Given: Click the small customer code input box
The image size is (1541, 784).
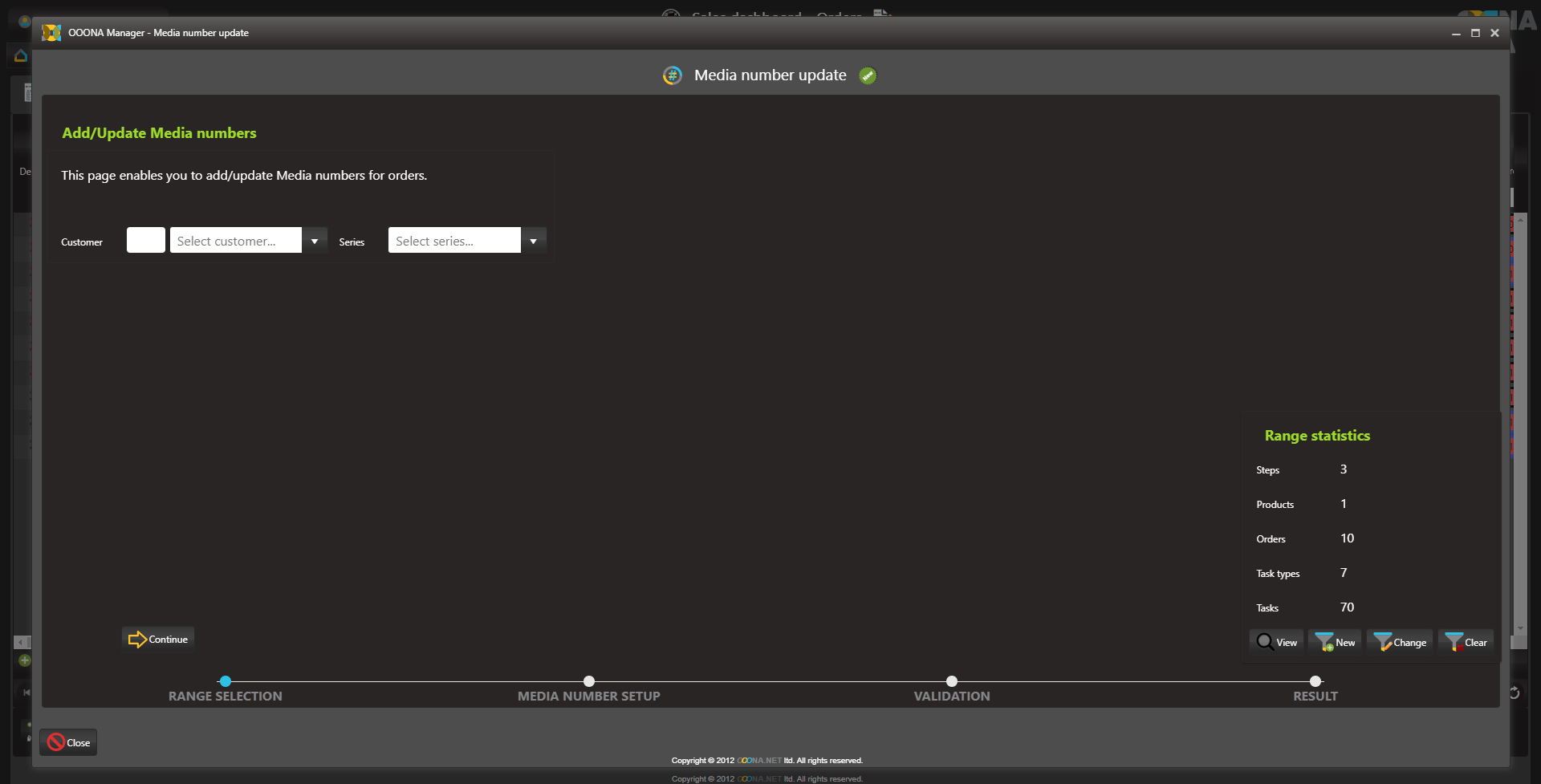Looking at the screenshot, I should [x=146, y=241].
